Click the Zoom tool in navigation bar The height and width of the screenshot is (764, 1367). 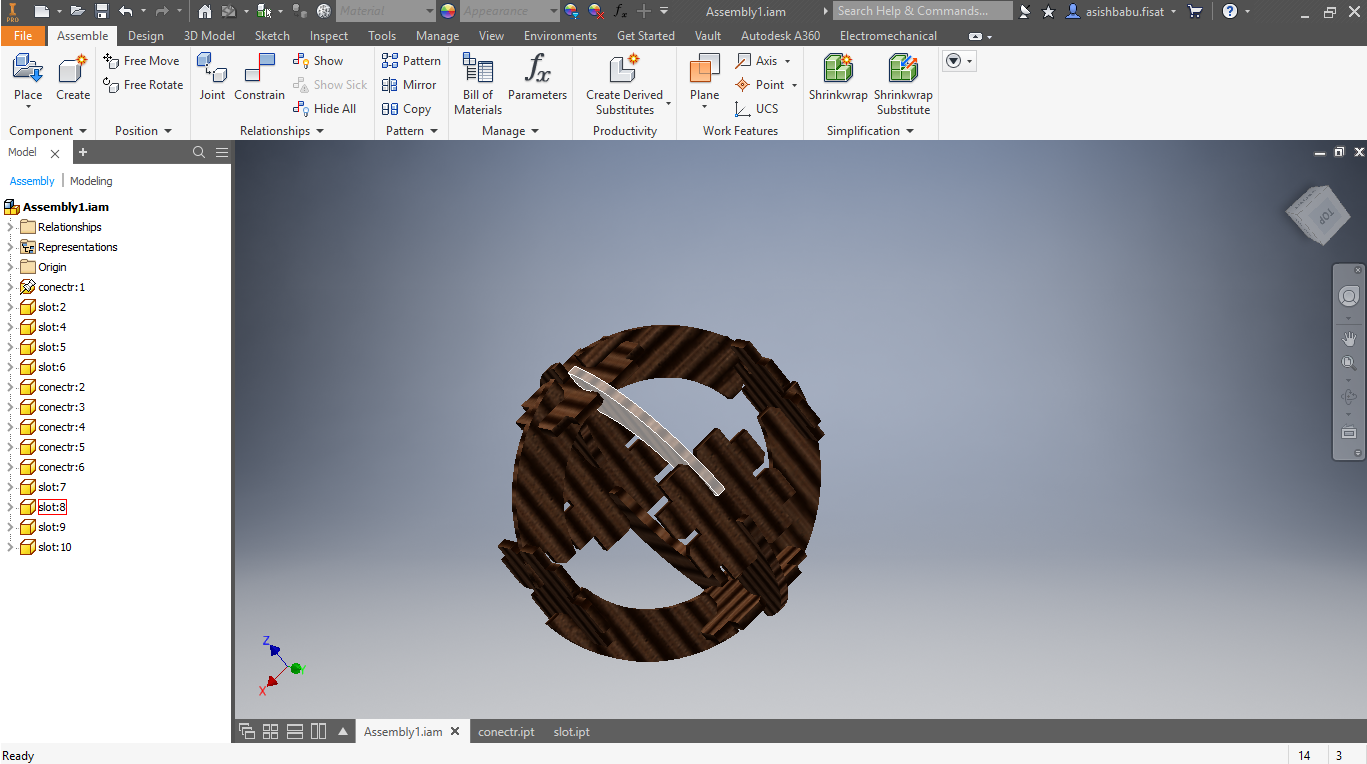(1349, 364)
